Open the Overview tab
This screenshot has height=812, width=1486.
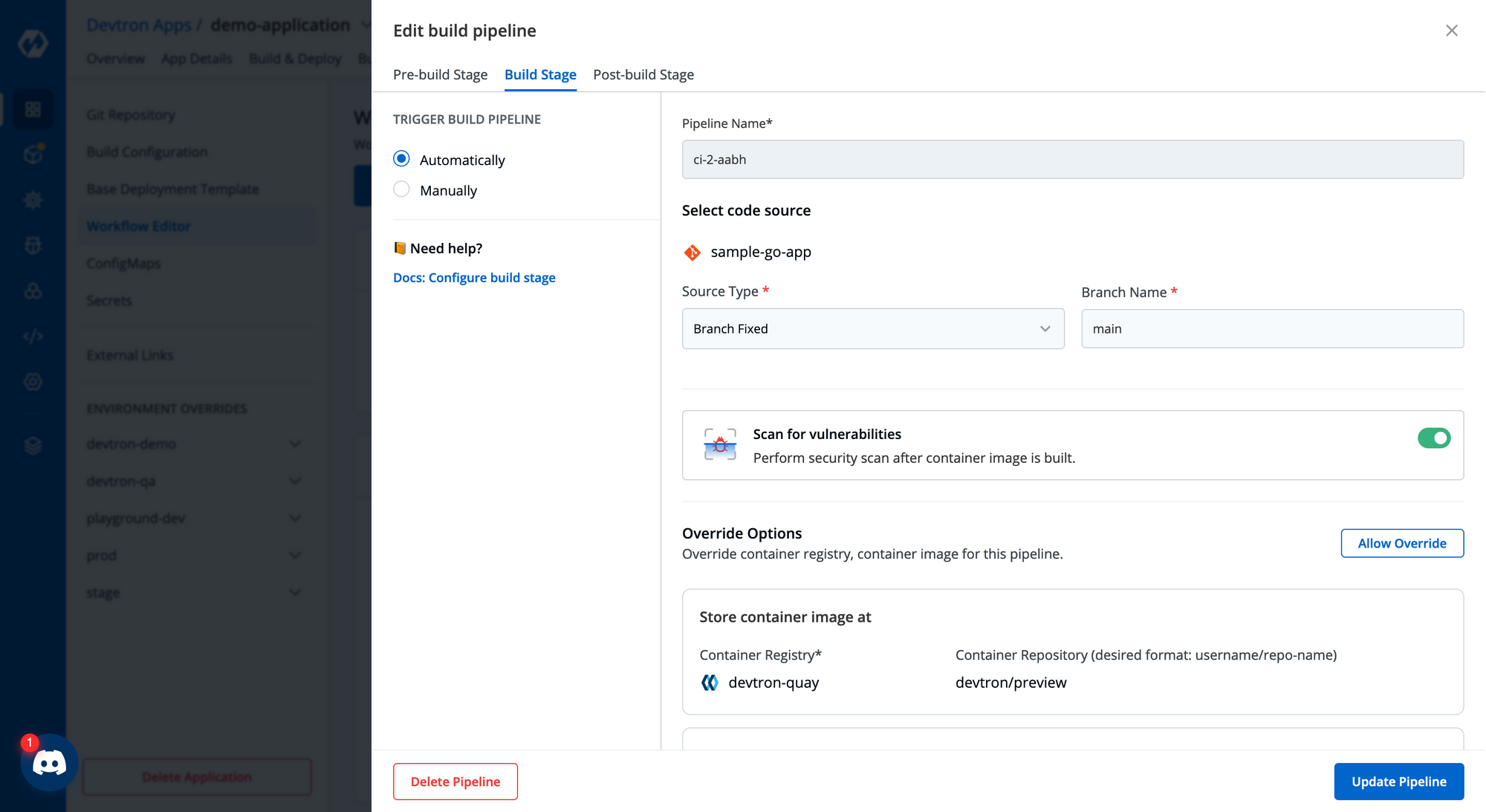coord(116,59)
